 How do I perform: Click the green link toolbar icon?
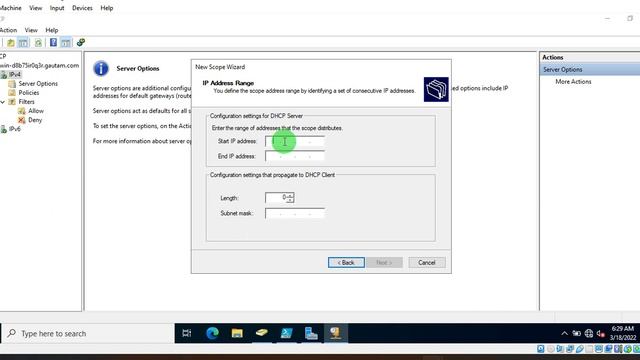[x=81, y=42]
